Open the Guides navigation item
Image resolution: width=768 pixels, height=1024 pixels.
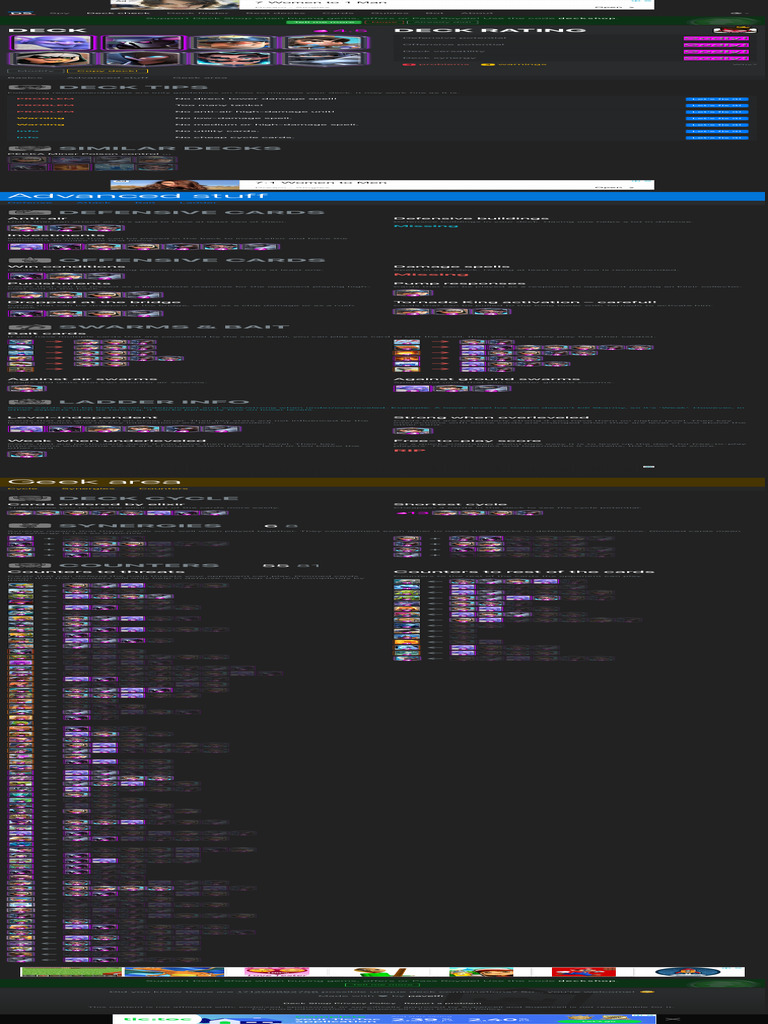(390, 13)
